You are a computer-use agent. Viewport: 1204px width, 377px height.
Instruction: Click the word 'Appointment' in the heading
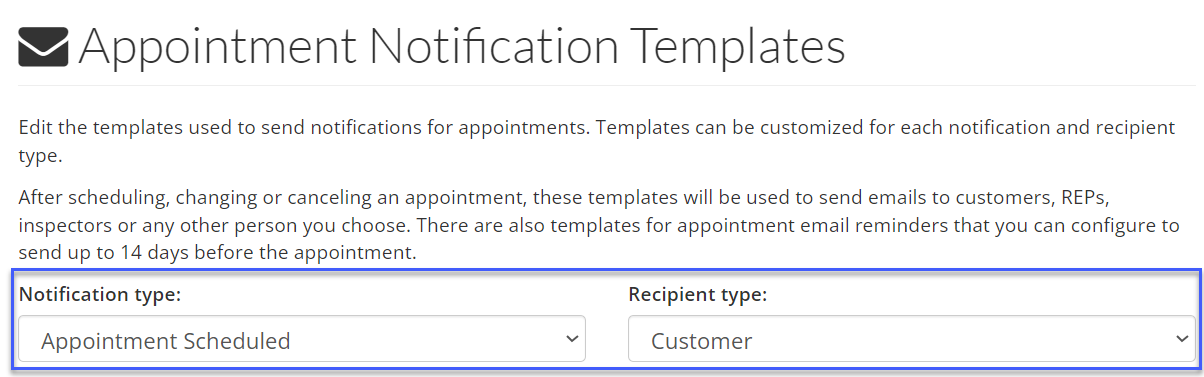click(x=217, y=47)
